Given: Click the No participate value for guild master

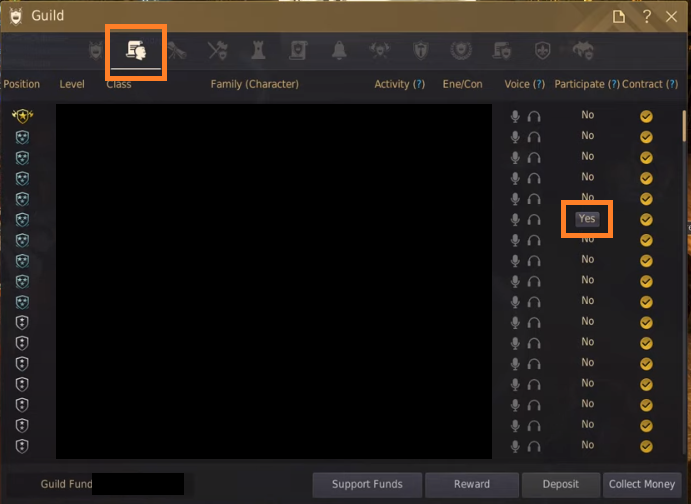Looking at the screenshot, I should [587, 115].
